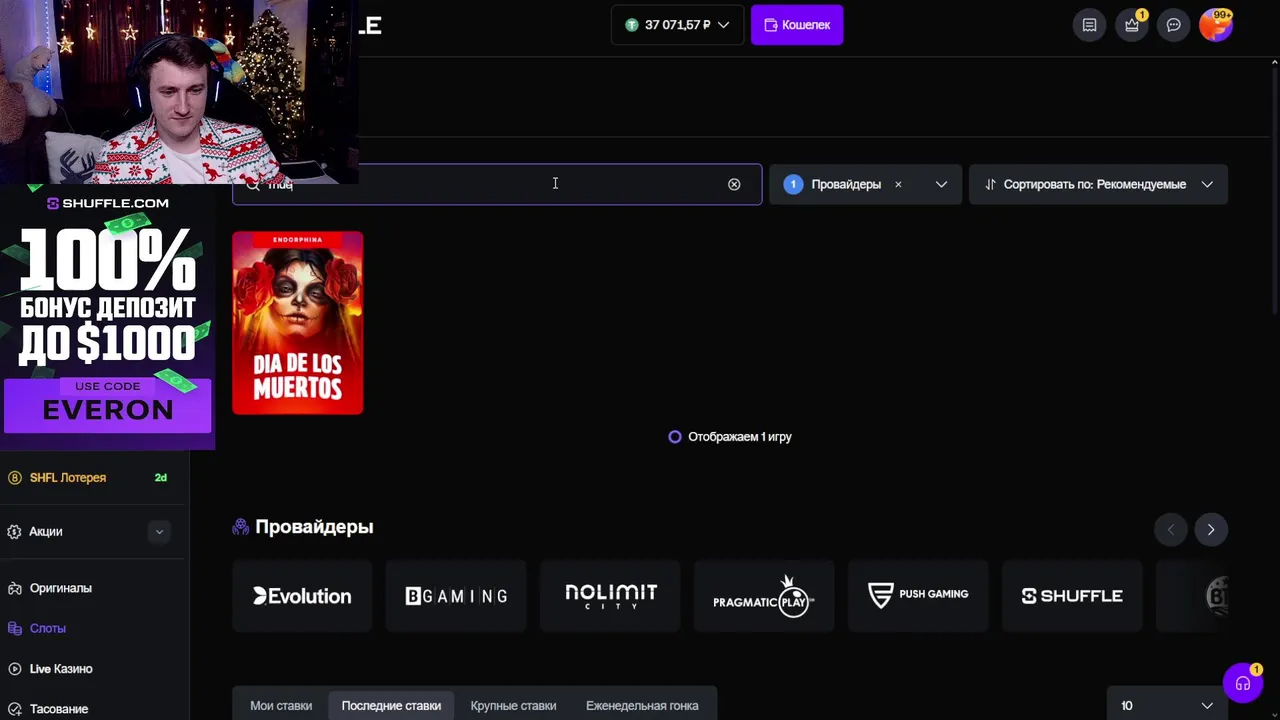The height and width of the screenshot is (720, 1280).
Task: Click the Оригиналы icon in sidebar
Action: pyautogui.click(x=14, y=588)
